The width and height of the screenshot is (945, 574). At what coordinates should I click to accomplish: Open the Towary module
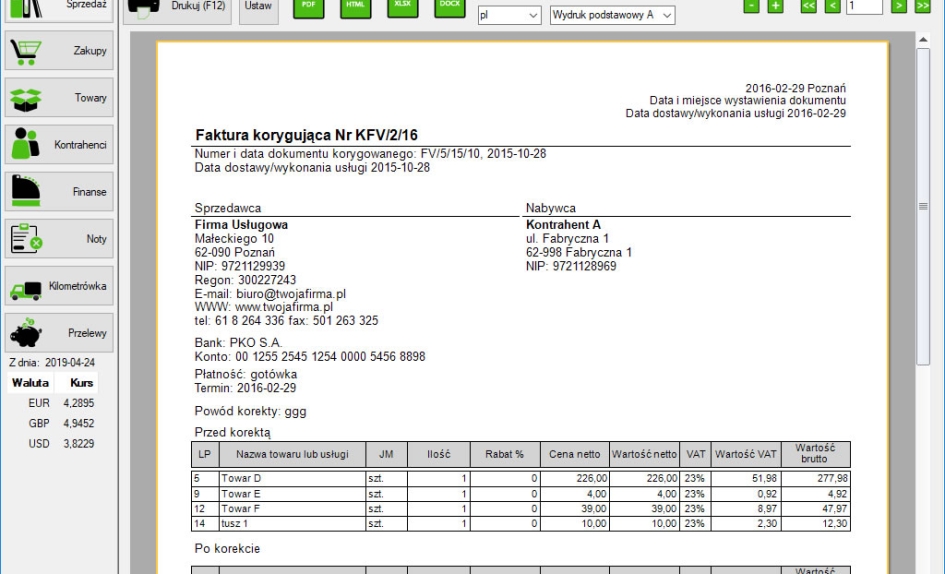pos(59,98)
